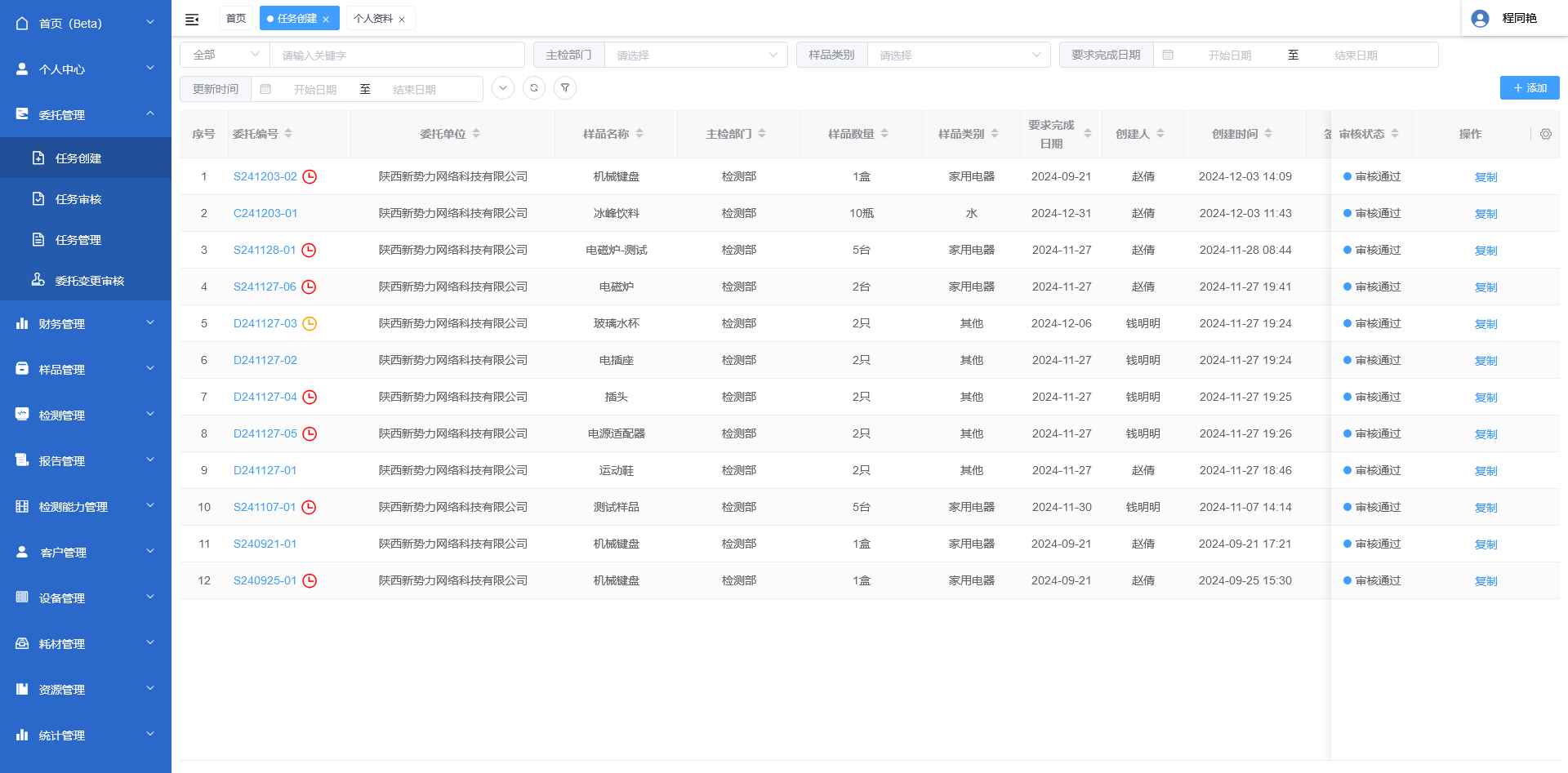Expand more filters with the circular chevron
This screenshot has height=773, width=1568.
tap(503, 87)
